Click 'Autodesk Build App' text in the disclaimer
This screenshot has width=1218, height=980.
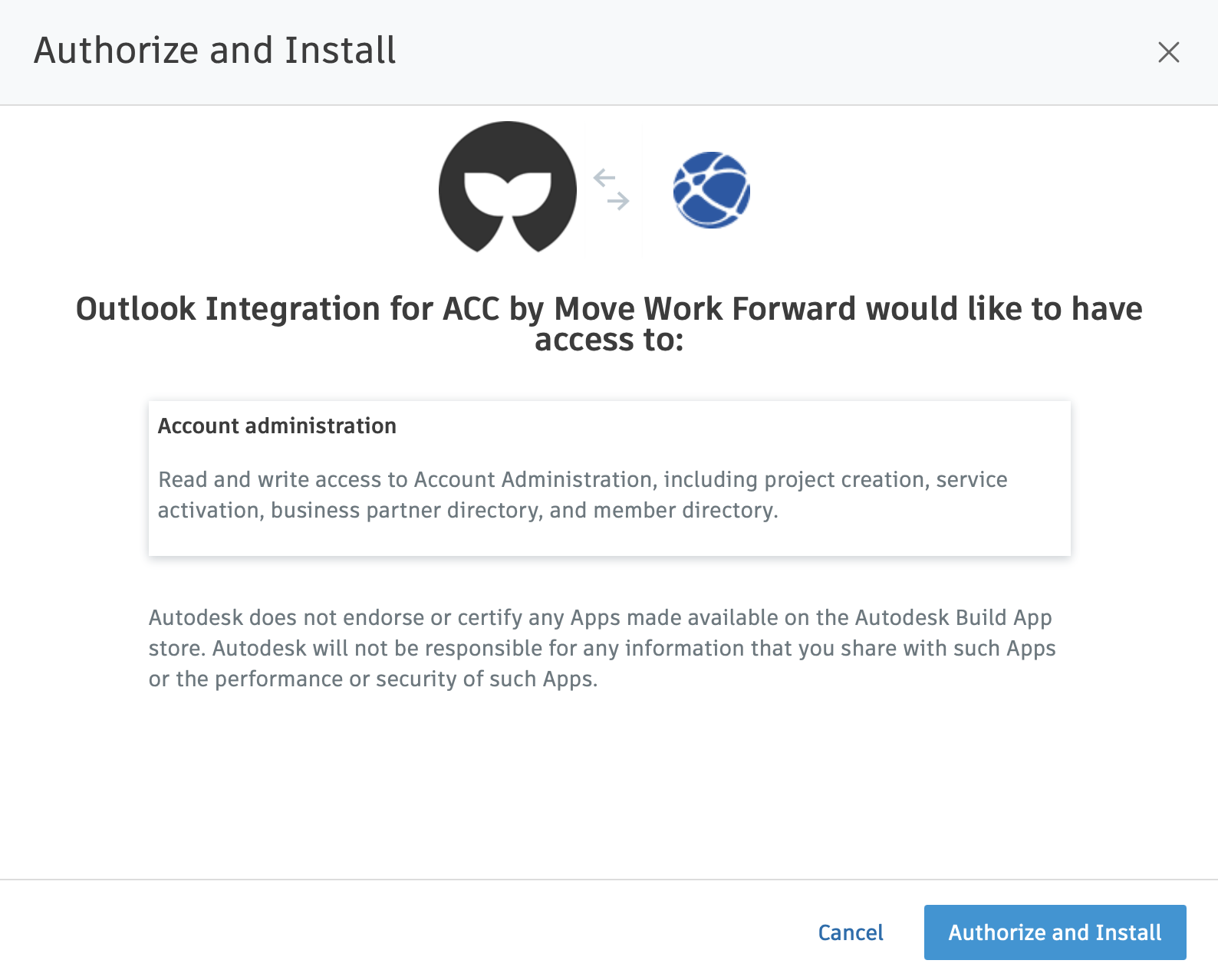(953, 617)
